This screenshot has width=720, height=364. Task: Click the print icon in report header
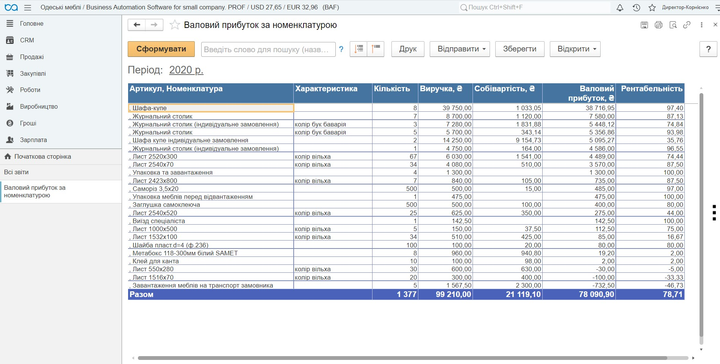click(x=658, y=25)
